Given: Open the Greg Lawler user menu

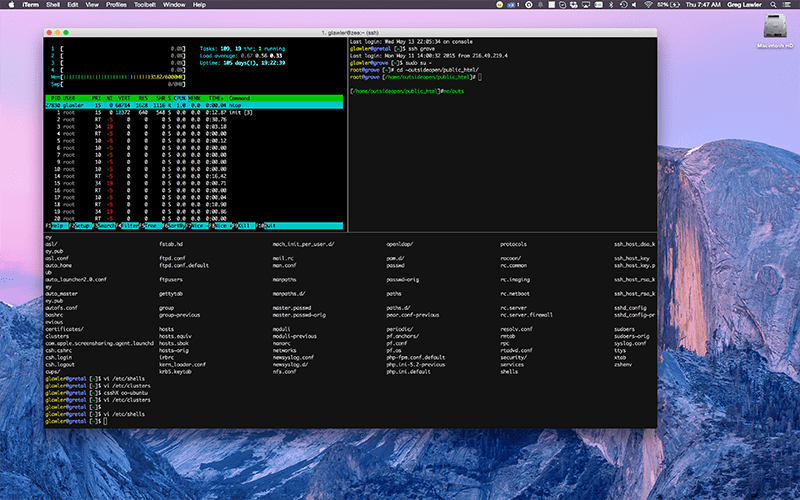Looking at the screenshot, I should click(744, 5).
